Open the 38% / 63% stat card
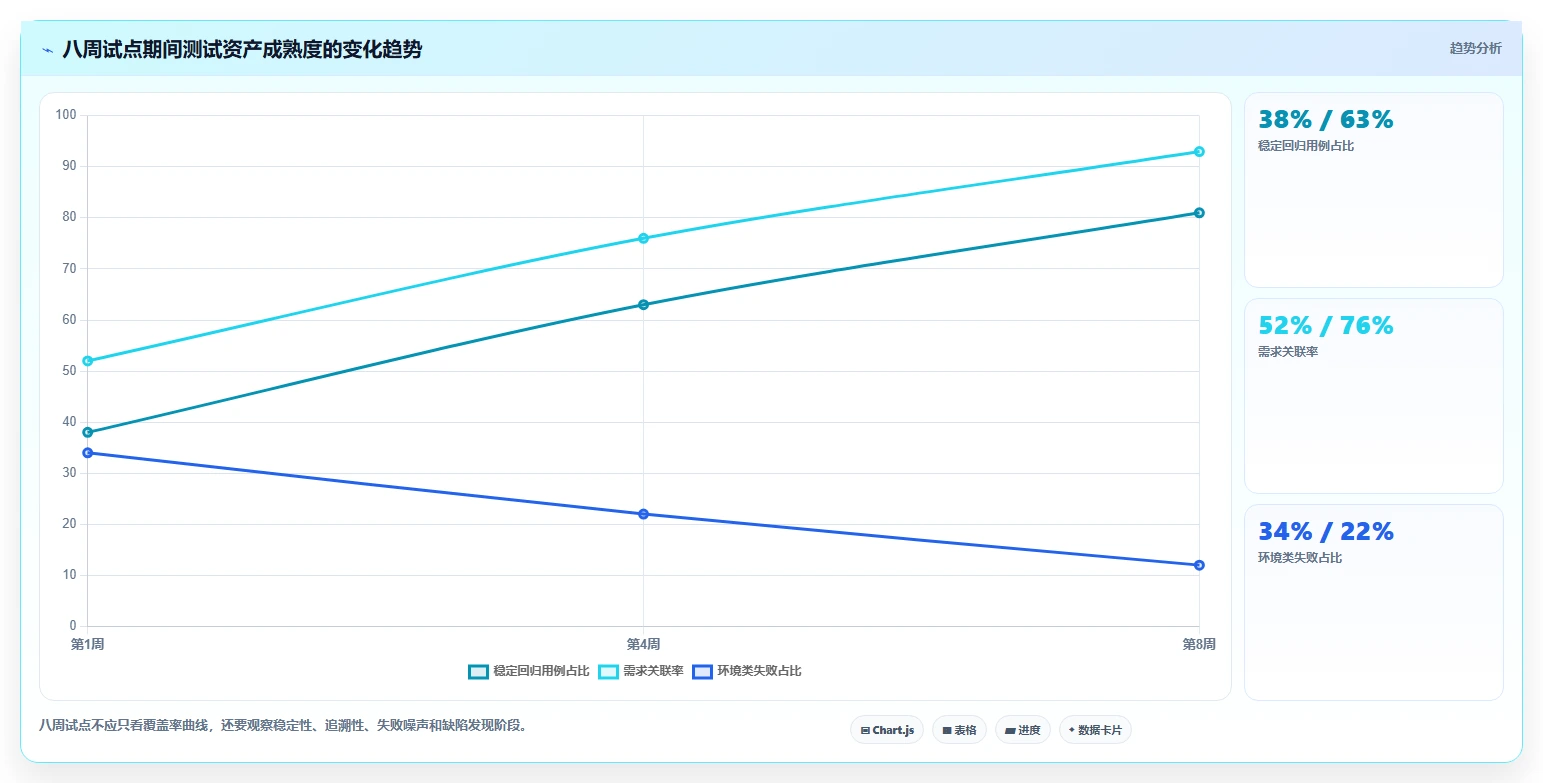The image size is (1543, 783). tap(1373, 190)
